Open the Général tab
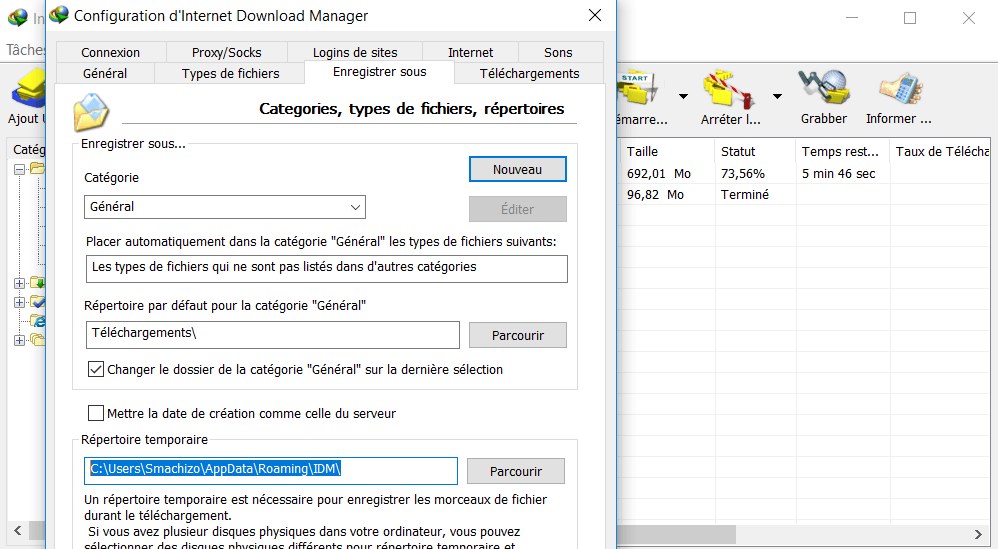This screenshot has height=549, width=998. click(x=105, y=73)
